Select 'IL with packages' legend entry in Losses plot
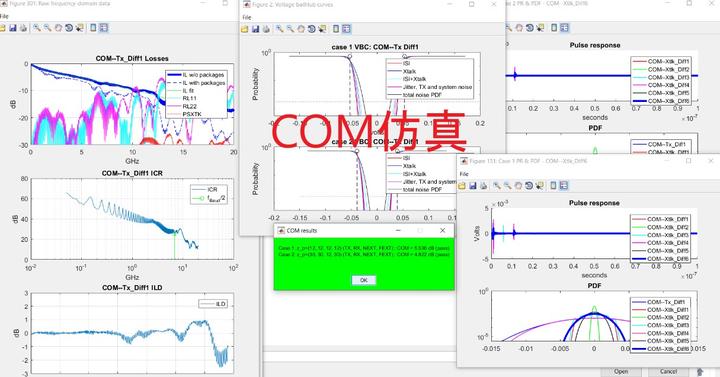 [x=197, y=83]
